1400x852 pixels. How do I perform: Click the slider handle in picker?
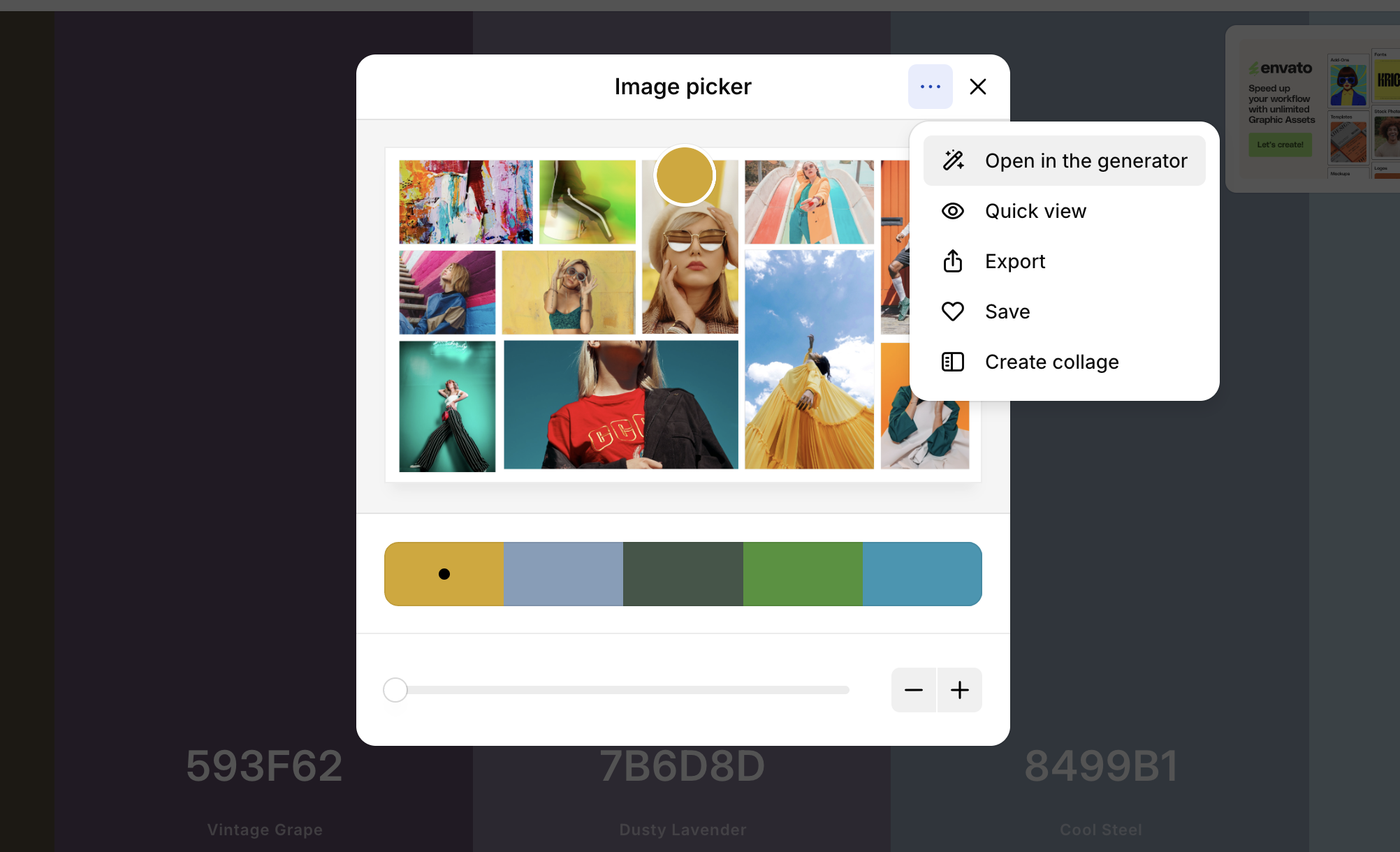(x=395, y=690)
